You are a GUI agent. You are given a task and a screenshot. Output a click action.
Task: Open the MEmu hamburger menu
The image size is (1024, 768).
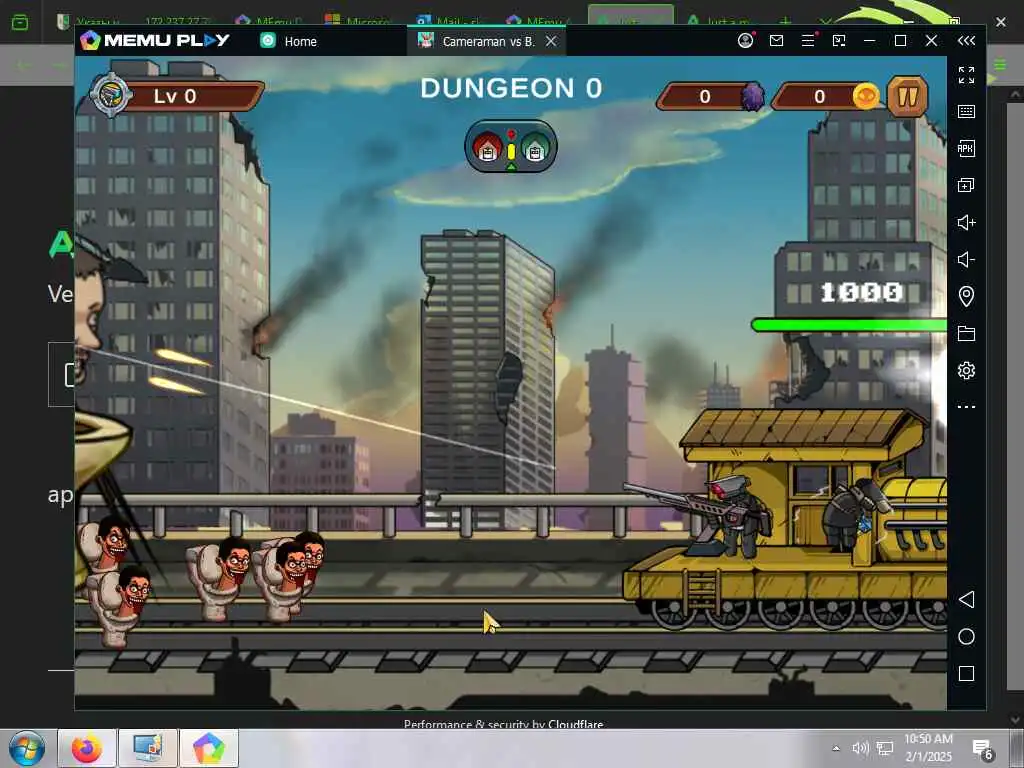[x=808, y=40]
